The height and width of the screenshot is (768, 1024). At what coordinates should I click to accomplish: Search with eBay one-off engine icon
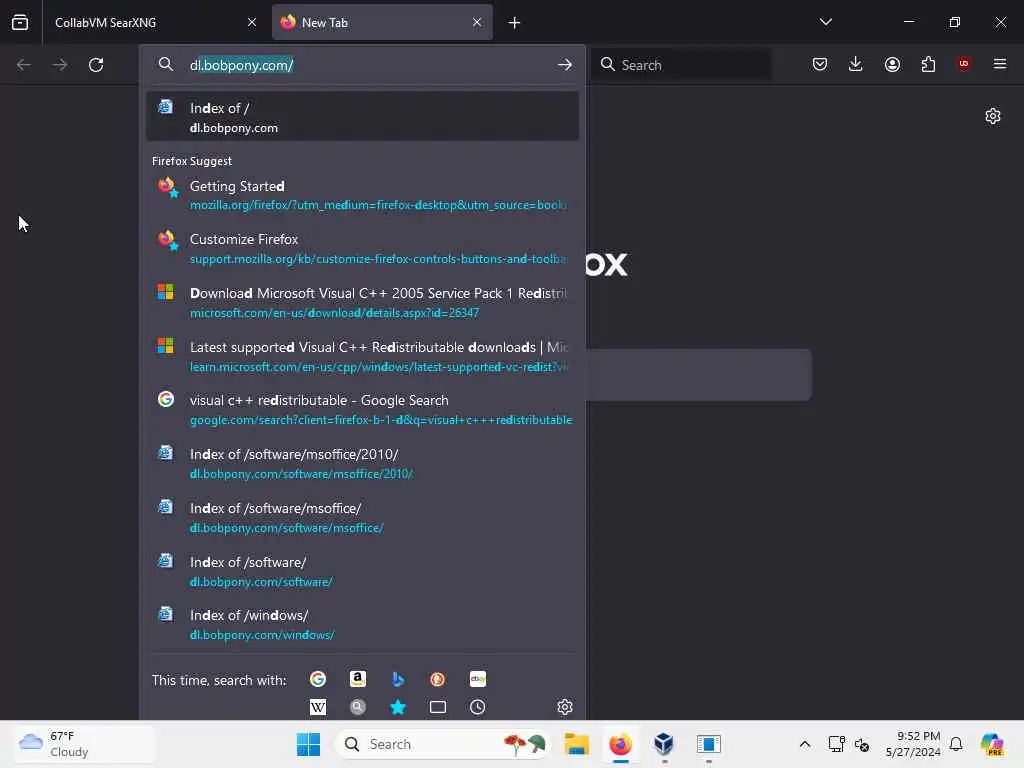(477, 679)
